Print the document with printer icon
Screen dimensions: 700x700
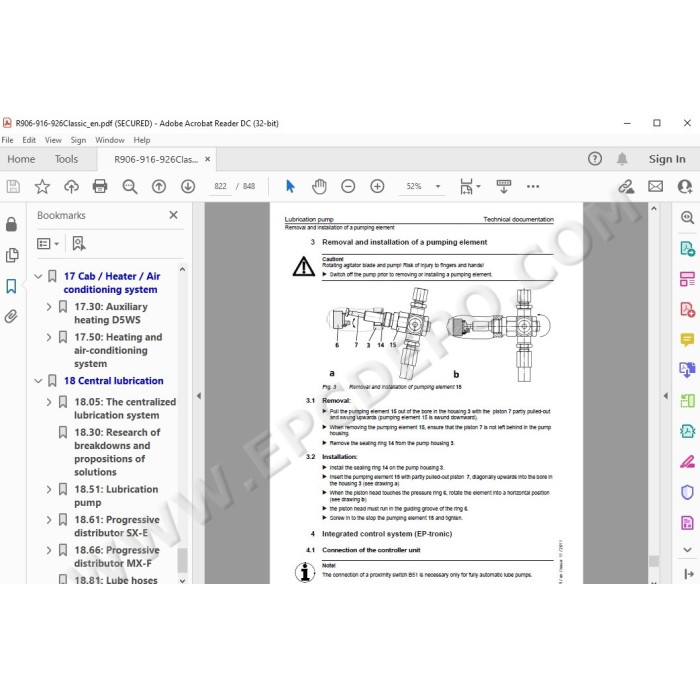pyautogui.click(x=100, y=186)
